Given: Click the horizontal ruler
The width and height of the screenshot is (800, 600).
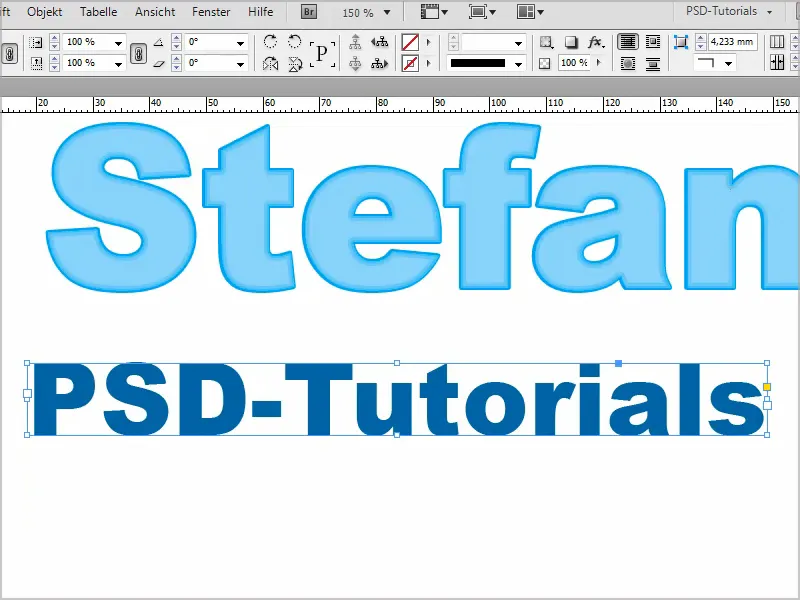Looking at the screenshot, I should (400, 105).
